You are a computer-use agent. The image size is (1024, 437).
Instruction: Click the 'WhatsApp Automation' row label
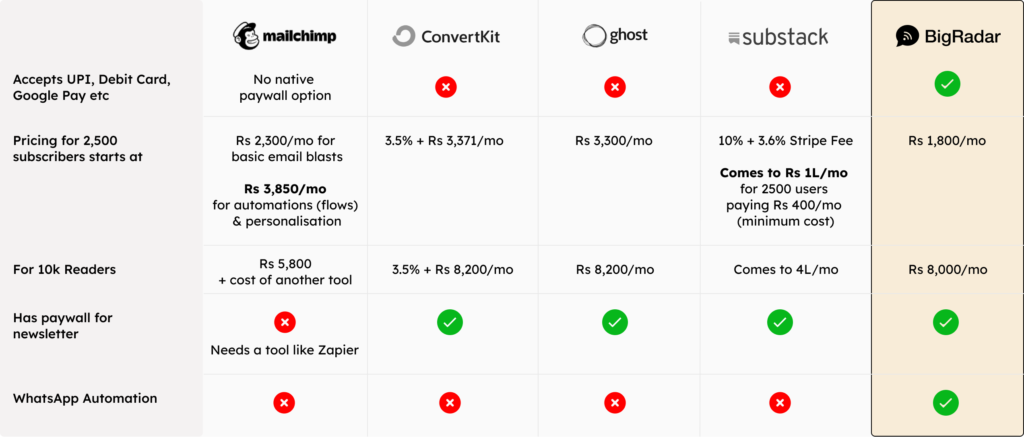[x=85, y=398]
